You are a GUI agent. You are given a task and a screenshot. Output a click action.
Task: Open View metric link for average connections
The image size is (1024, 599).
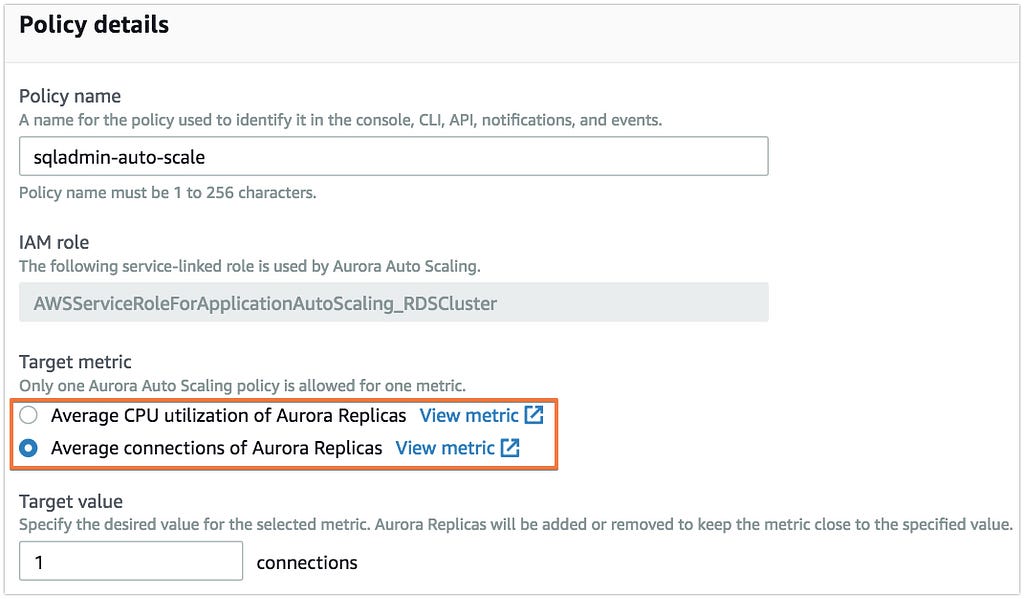click(445, 448)
